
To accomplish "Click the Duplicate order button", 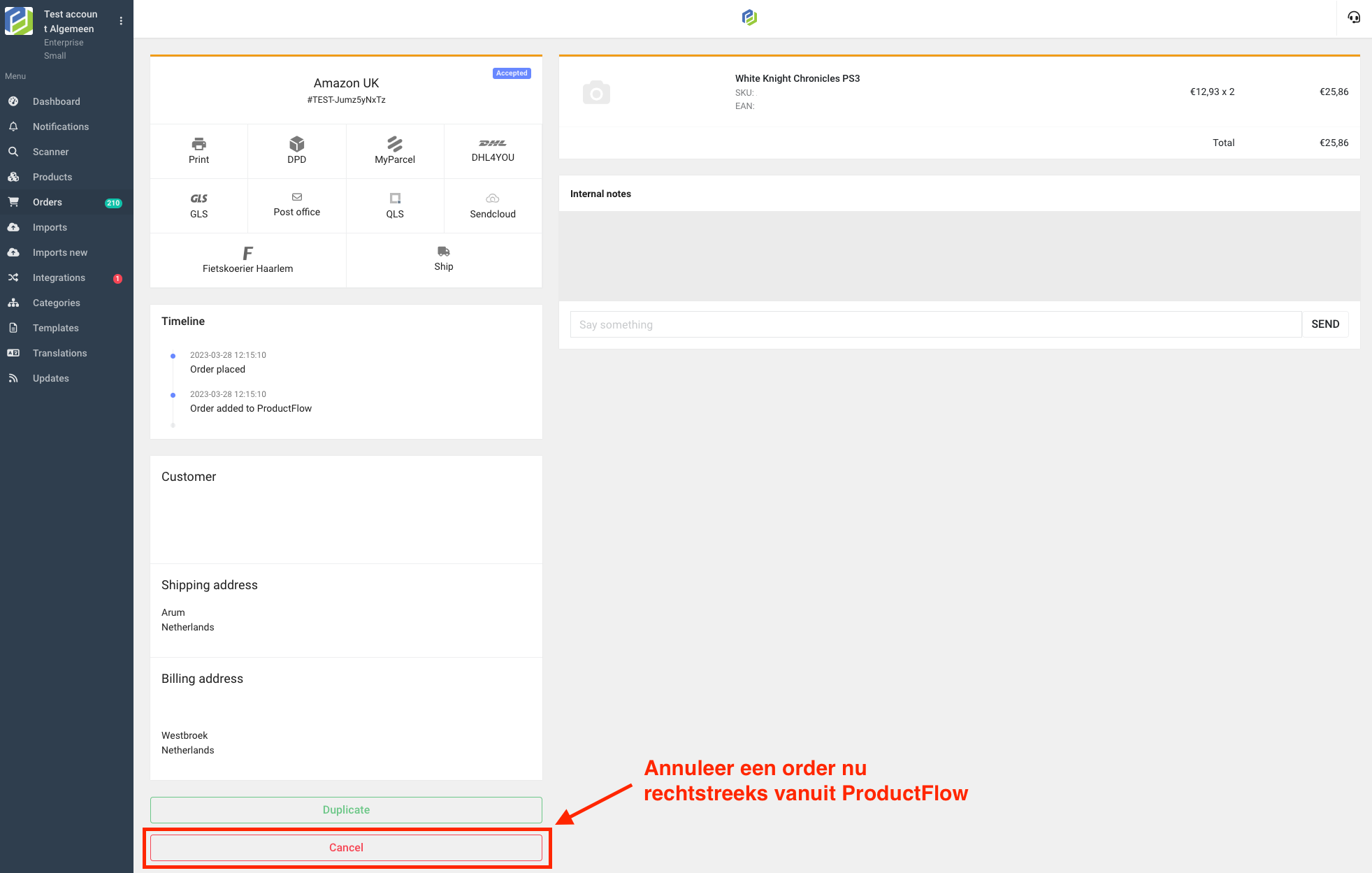I will click(346, 809).
